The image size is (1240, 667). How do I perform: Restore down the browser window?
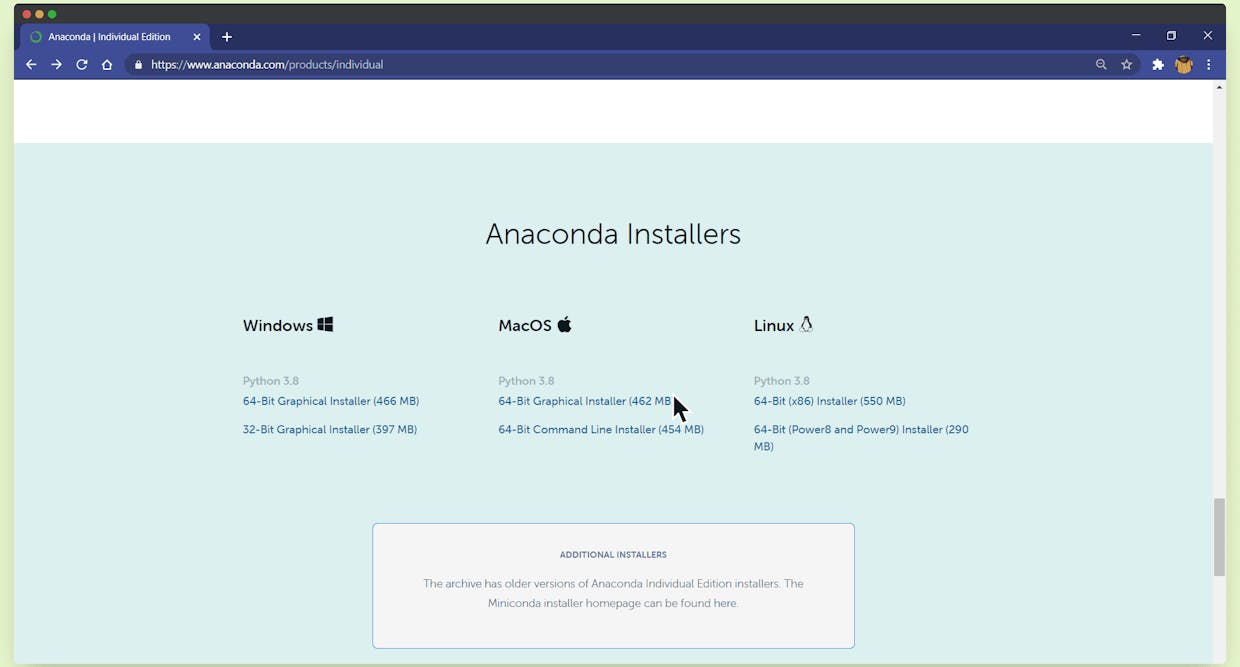(x=1172, y=36)
